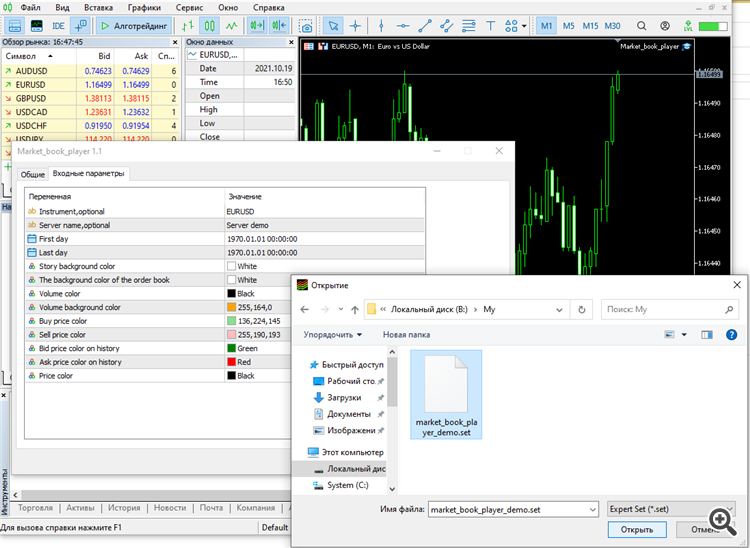Select the text label tool (T)
The image size is (750, 548).
tap(488, 26)
